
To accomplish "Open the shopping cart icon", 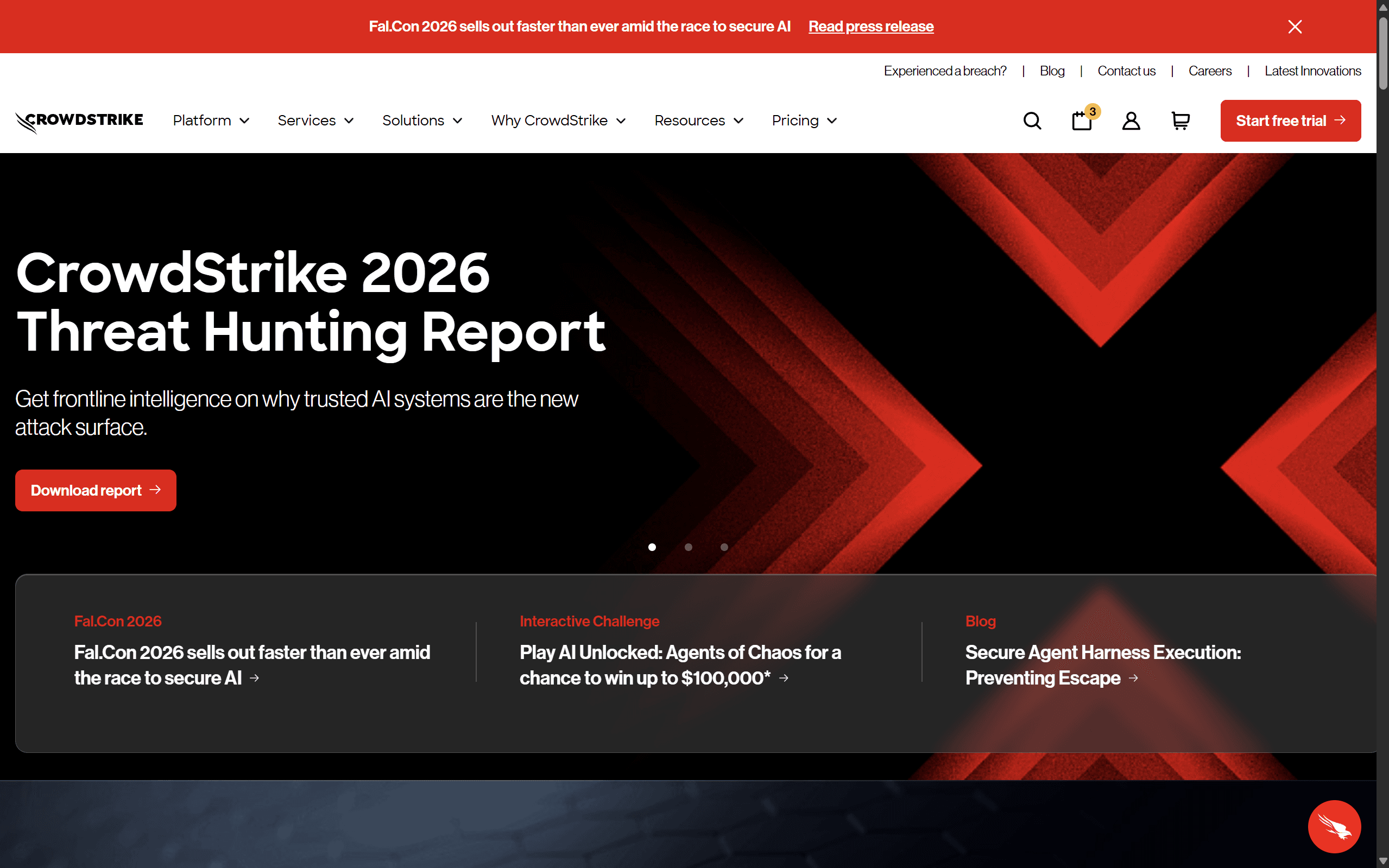I will pos(1180,121).
